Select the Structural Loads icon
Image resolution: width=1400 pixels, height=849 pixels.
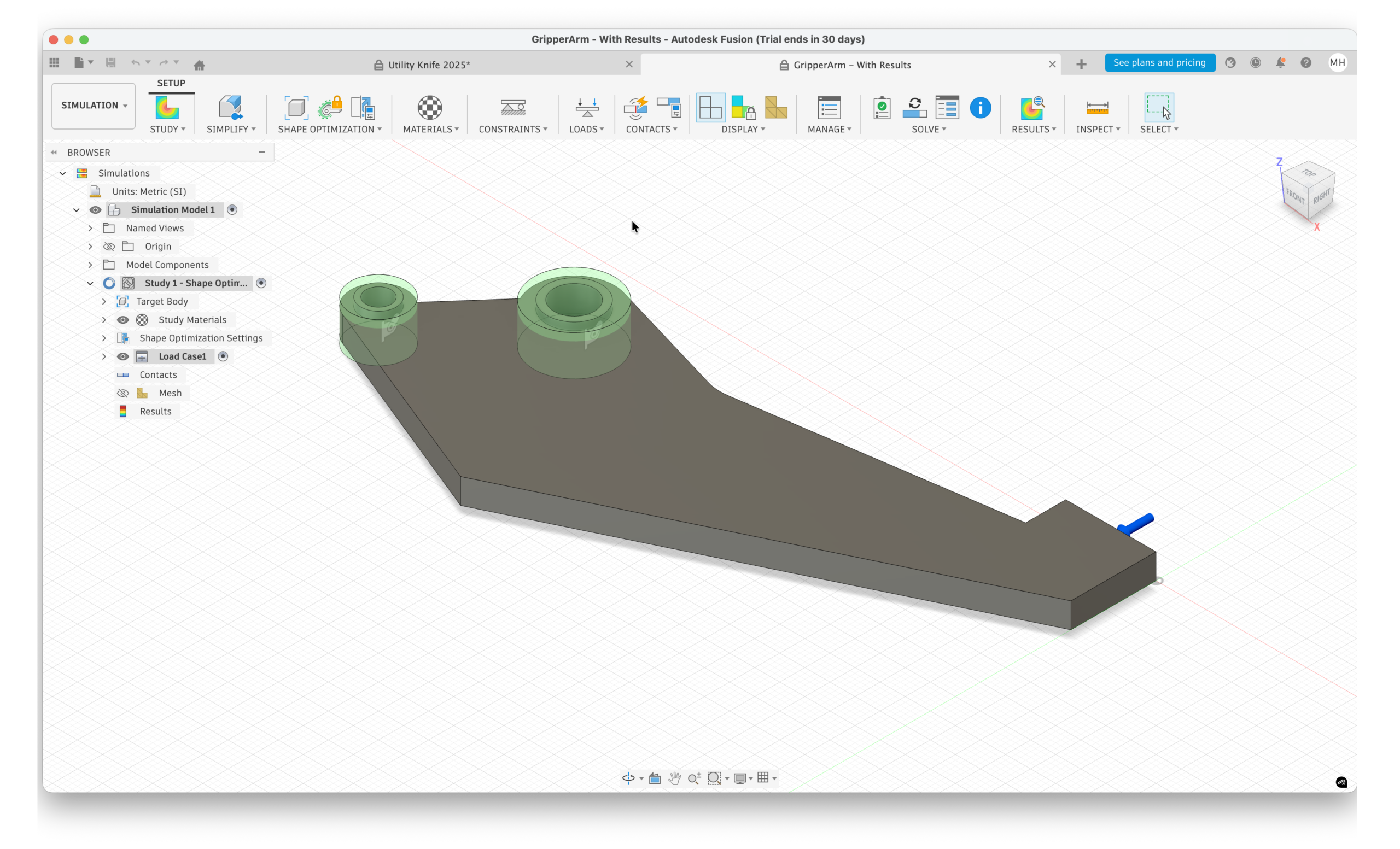(x=586, y=107)
